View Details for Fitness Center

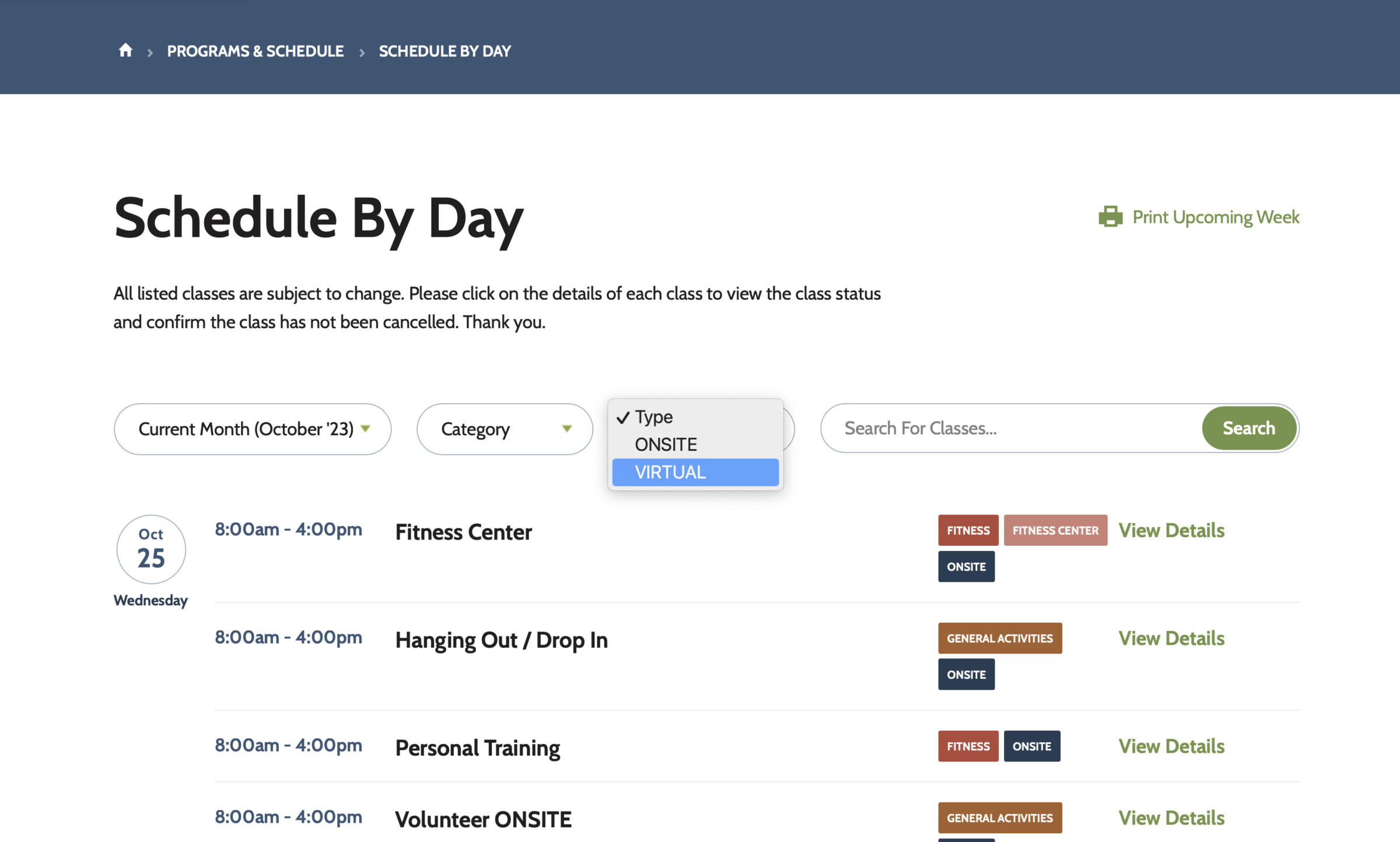1171,530
